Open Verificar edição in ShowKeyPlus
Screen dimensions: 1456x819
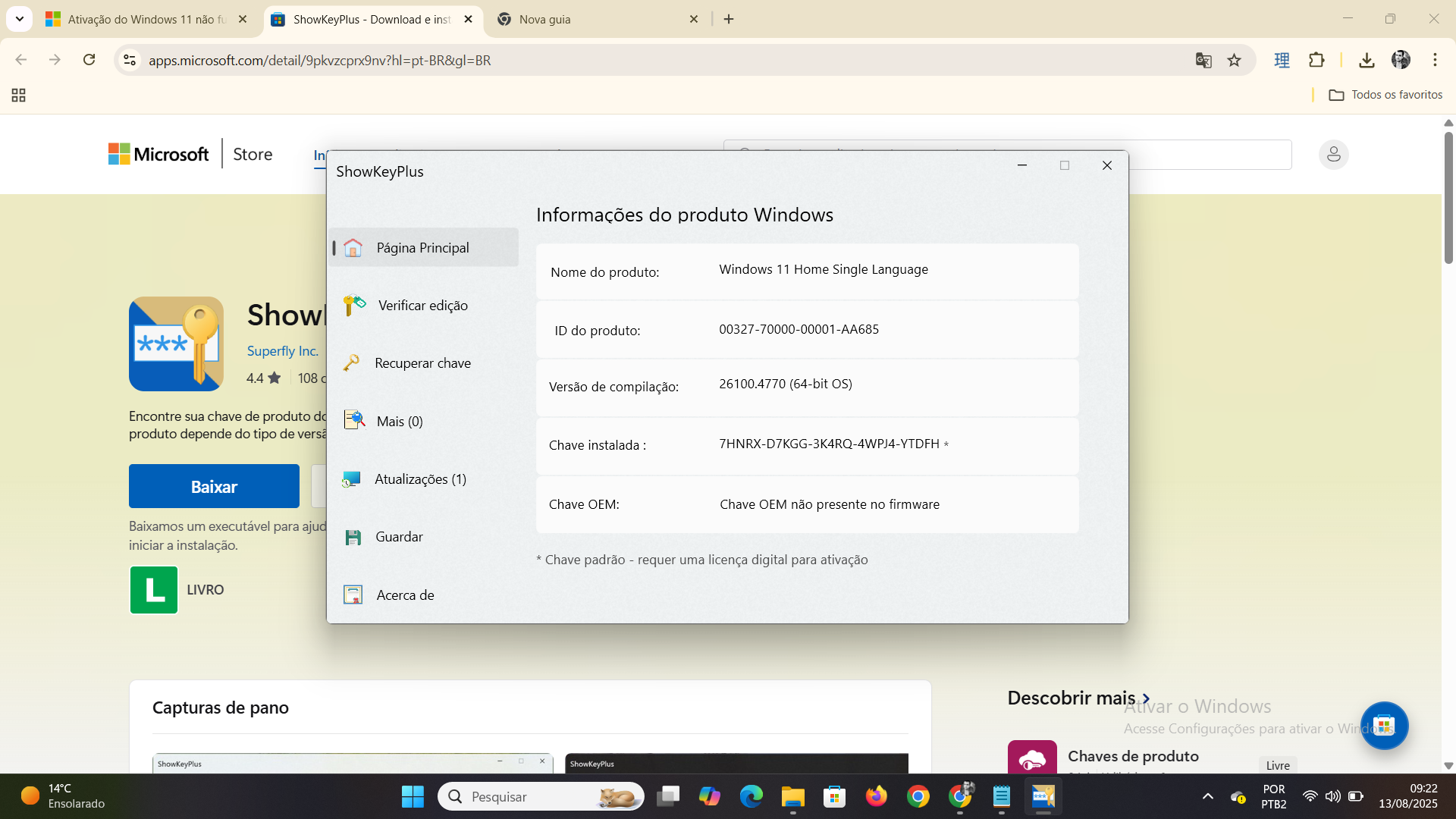coord(424,305)
